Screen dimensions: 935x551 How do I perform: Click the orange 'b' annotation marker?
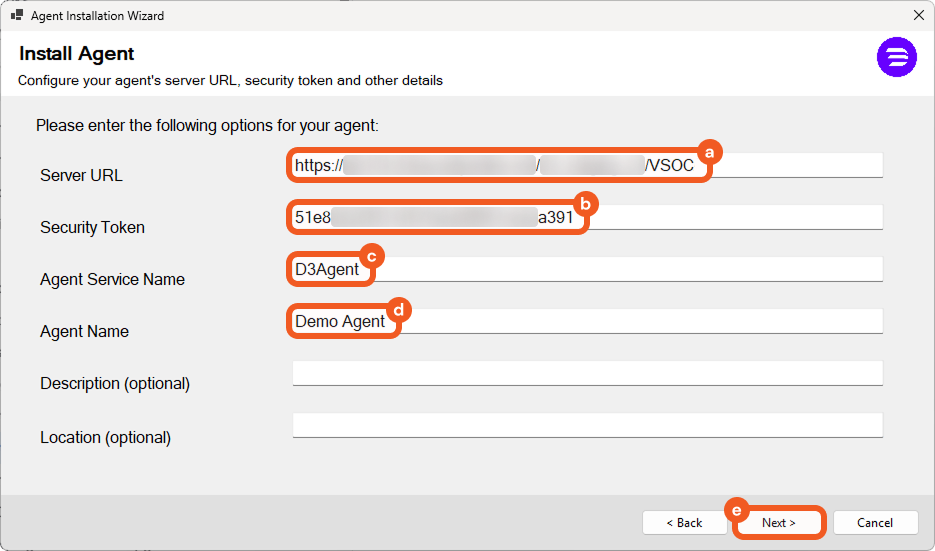(586, 204)
